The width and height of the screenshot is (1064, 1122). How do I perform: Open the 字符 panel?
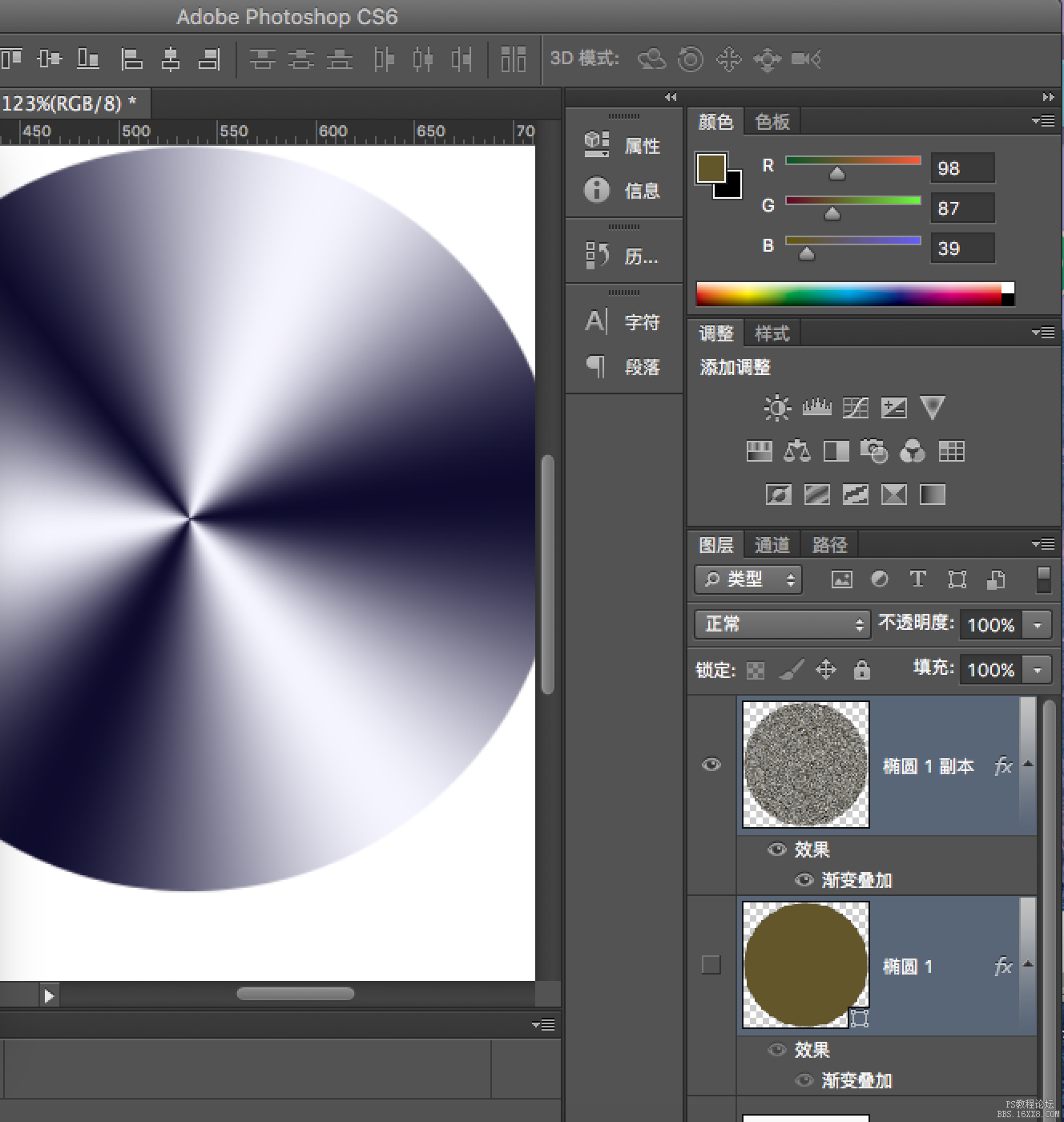623,321
